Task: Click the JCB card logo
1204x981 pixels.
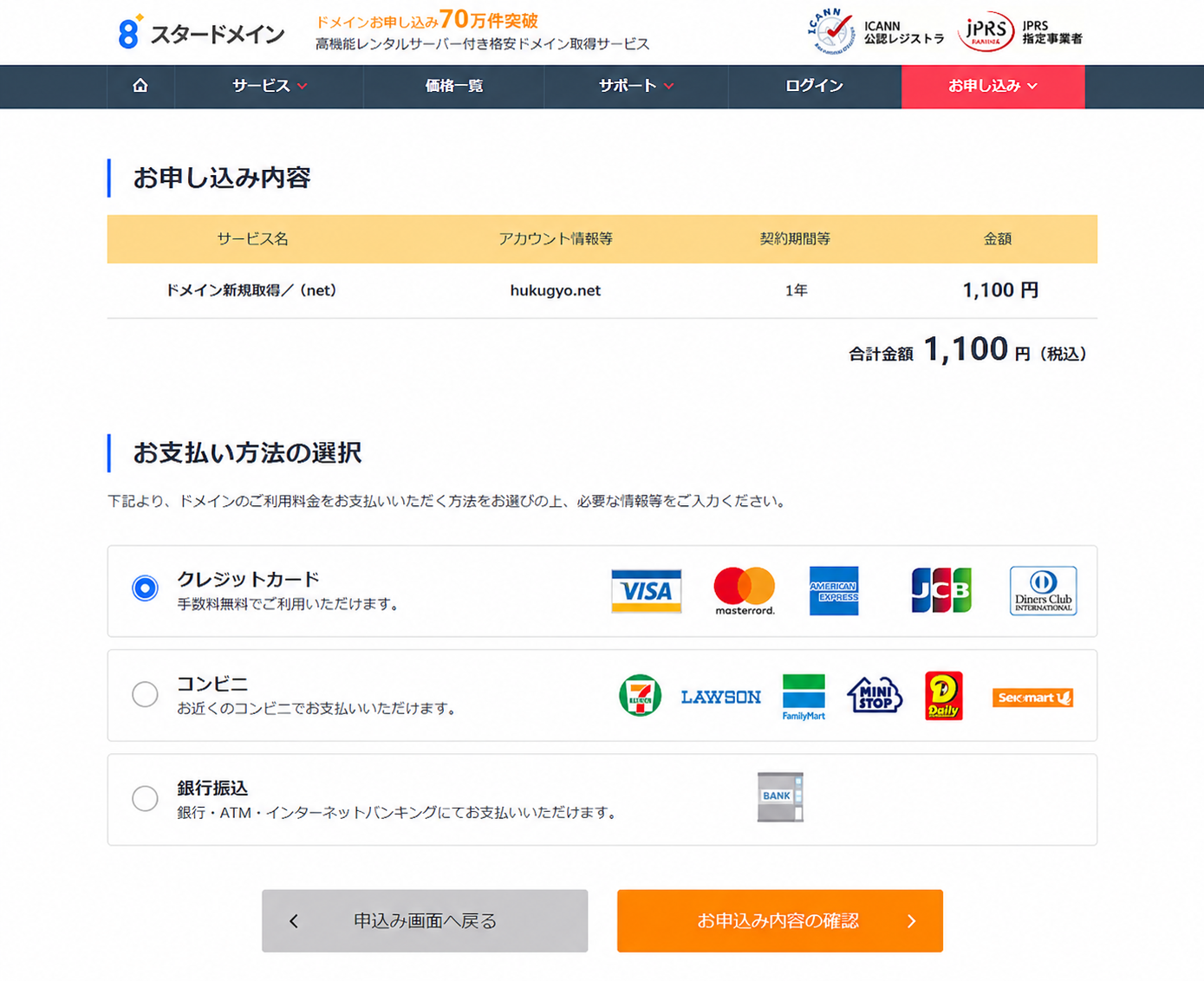Action: tap(941, 591)
